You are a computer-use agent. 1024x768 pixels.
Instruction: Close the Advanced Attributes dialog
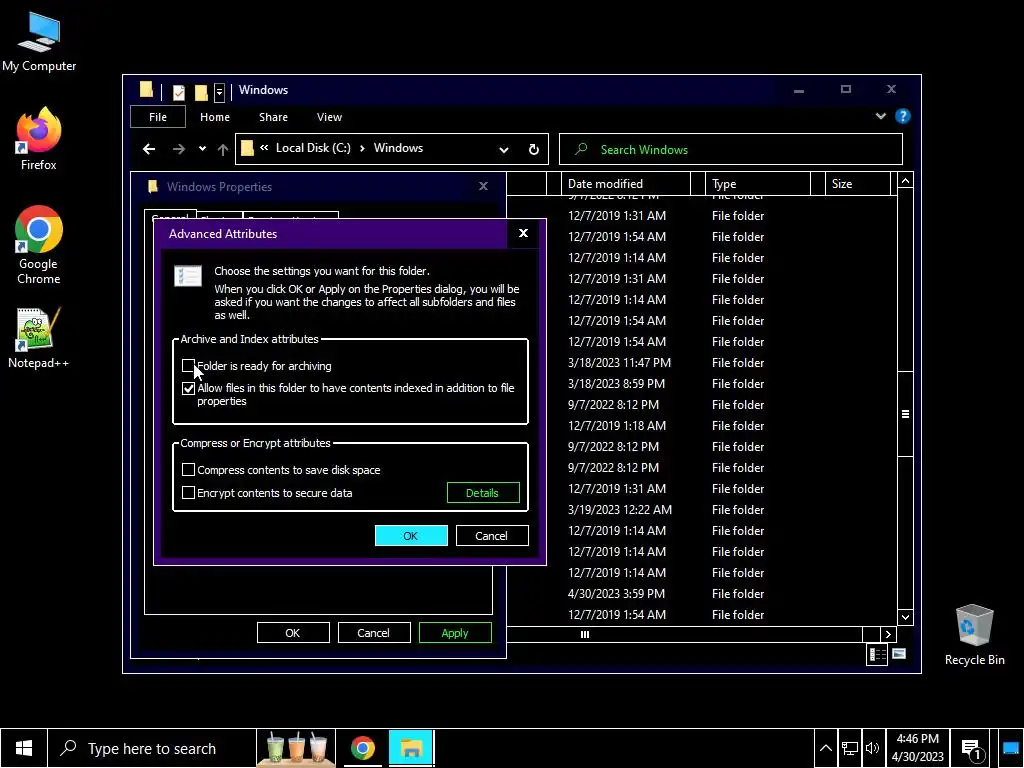pos(523,233)
